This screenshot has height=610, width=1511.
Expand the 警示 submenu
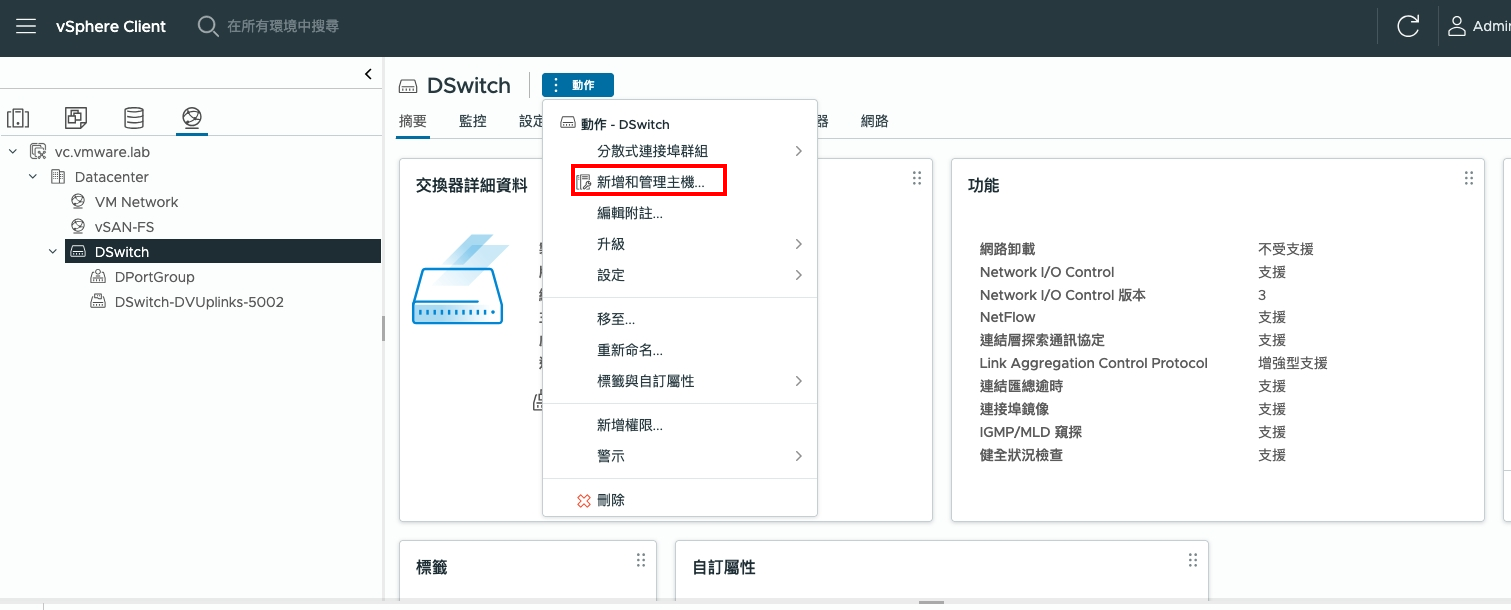point(798,456)
